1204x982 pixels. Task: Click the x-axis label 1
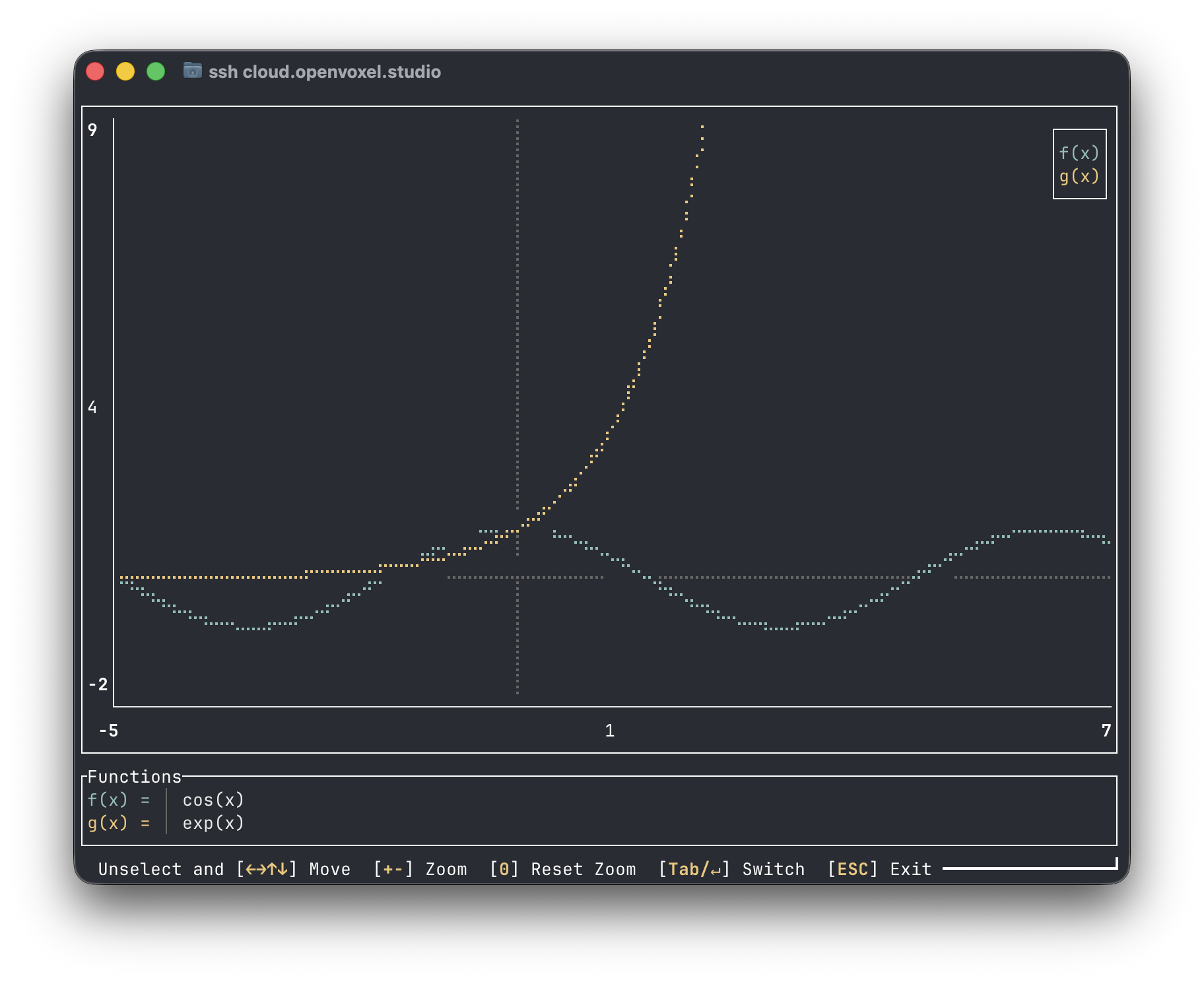click(x=610, y=731)
